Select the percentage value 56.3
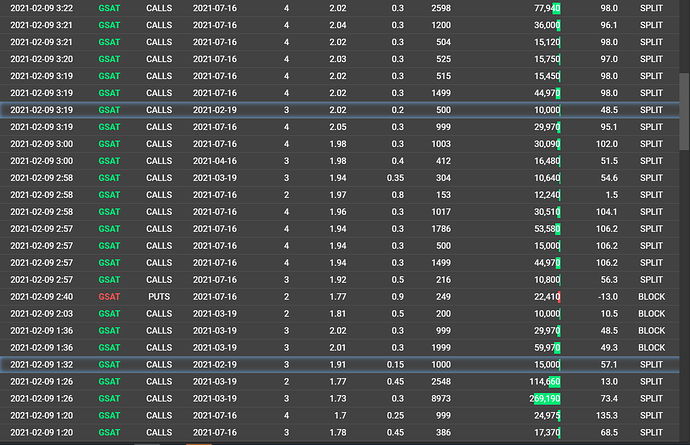The width and height of the screenshot is (690, 445). pyautogui.click(x=609, y=280)
